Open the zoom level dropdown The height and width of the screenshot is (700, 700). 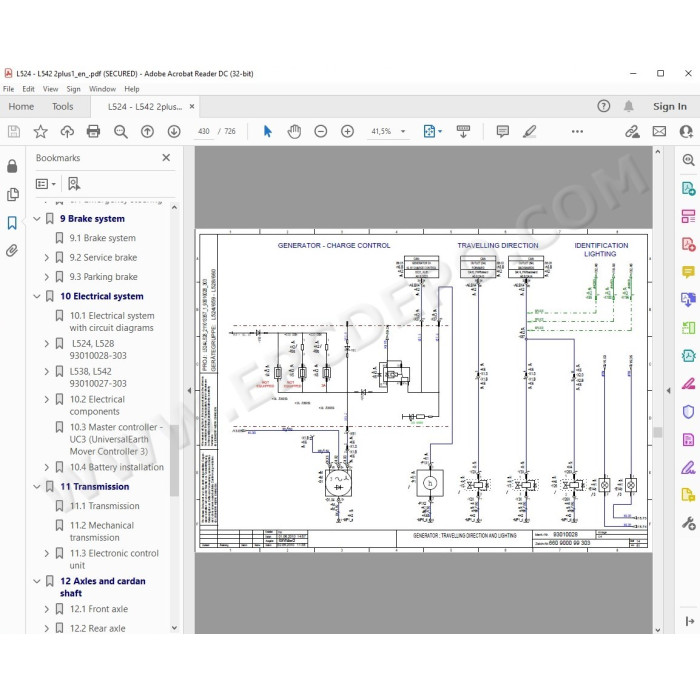(x=403, y=131)
